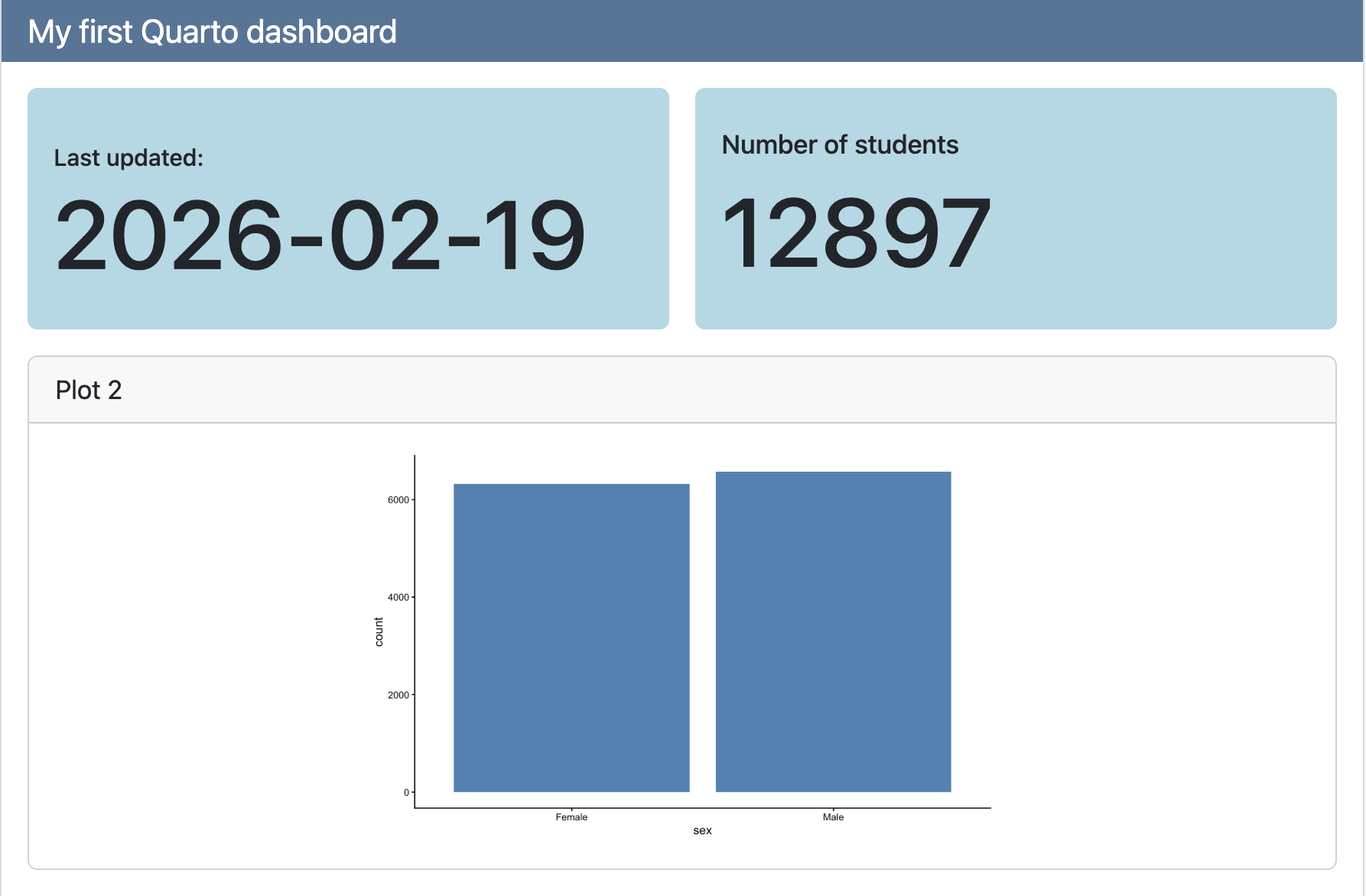
Task: Click the 4000 y-axis tick label
Action: click(x=398, y=597)
